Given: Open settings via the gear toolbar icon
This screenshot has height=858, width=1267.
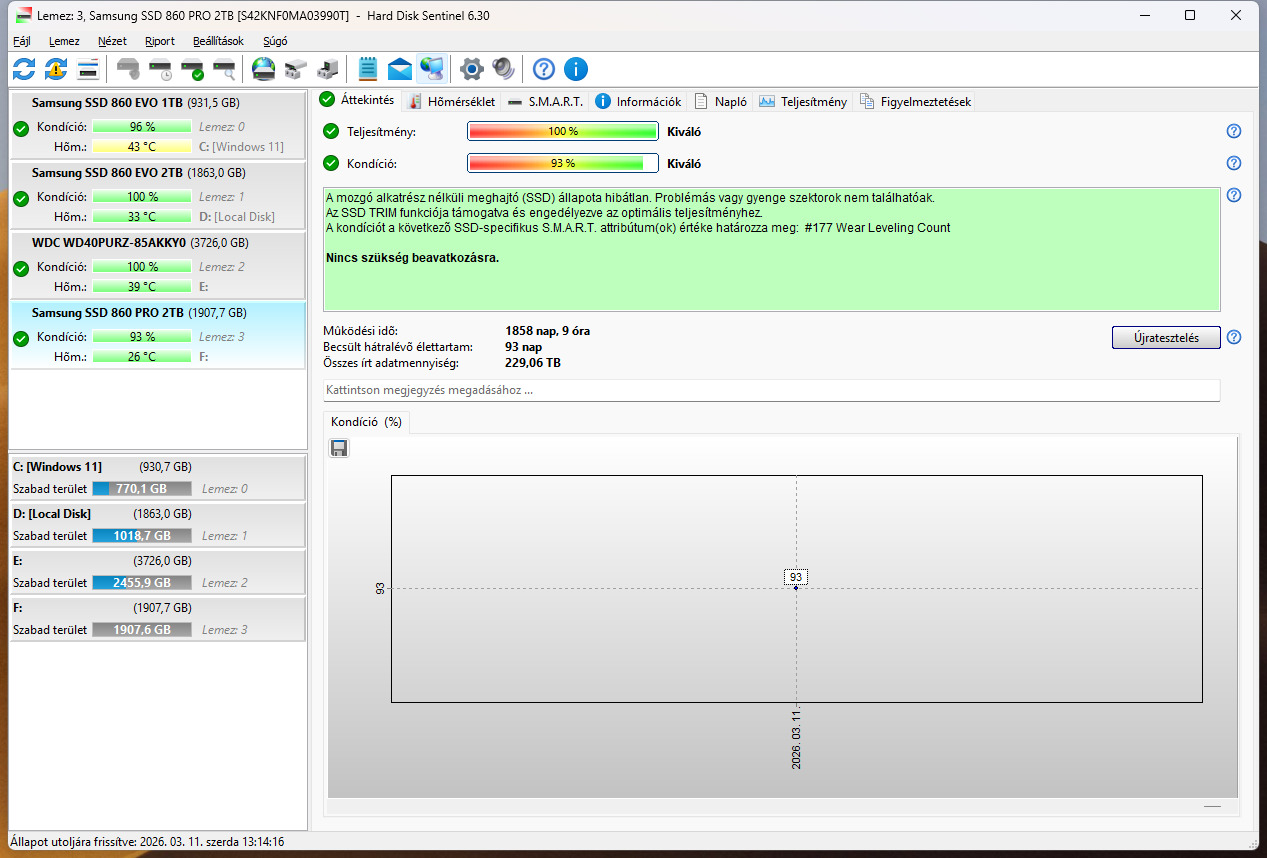Looking at the screenshot, I should [472, 69].
